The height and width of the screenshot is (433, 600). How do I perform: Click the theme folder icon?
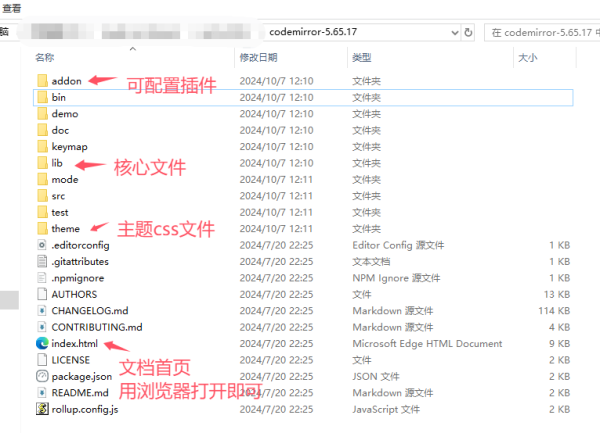(x=42, y=228)
